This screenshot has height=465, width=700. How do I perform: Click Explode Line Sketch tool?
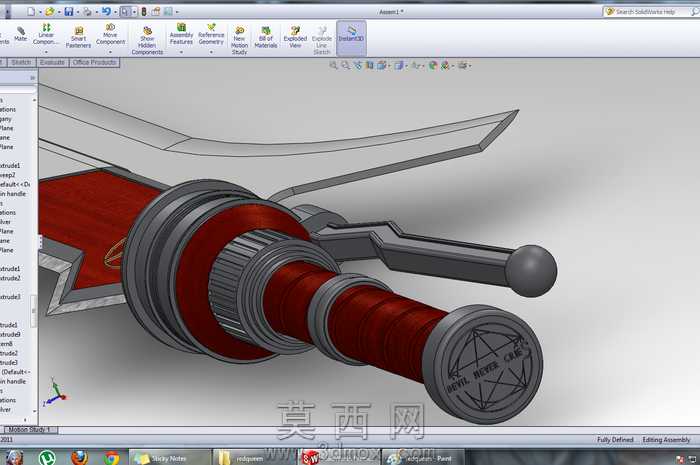coord(321,40)
